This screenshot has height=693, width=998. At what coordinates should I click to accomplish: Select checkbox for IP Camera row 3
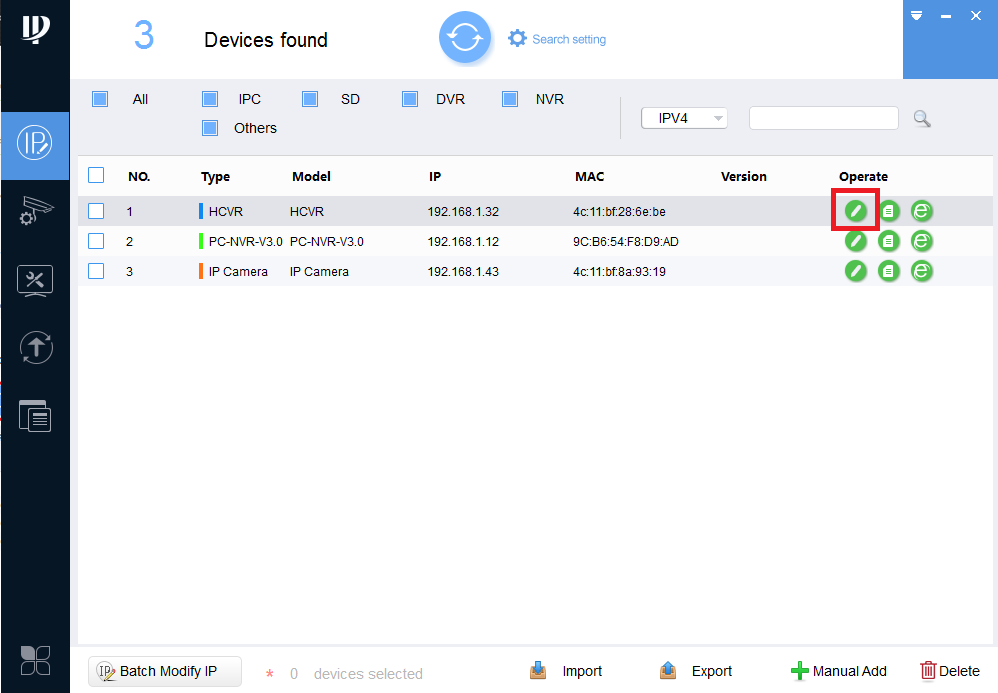96,271
